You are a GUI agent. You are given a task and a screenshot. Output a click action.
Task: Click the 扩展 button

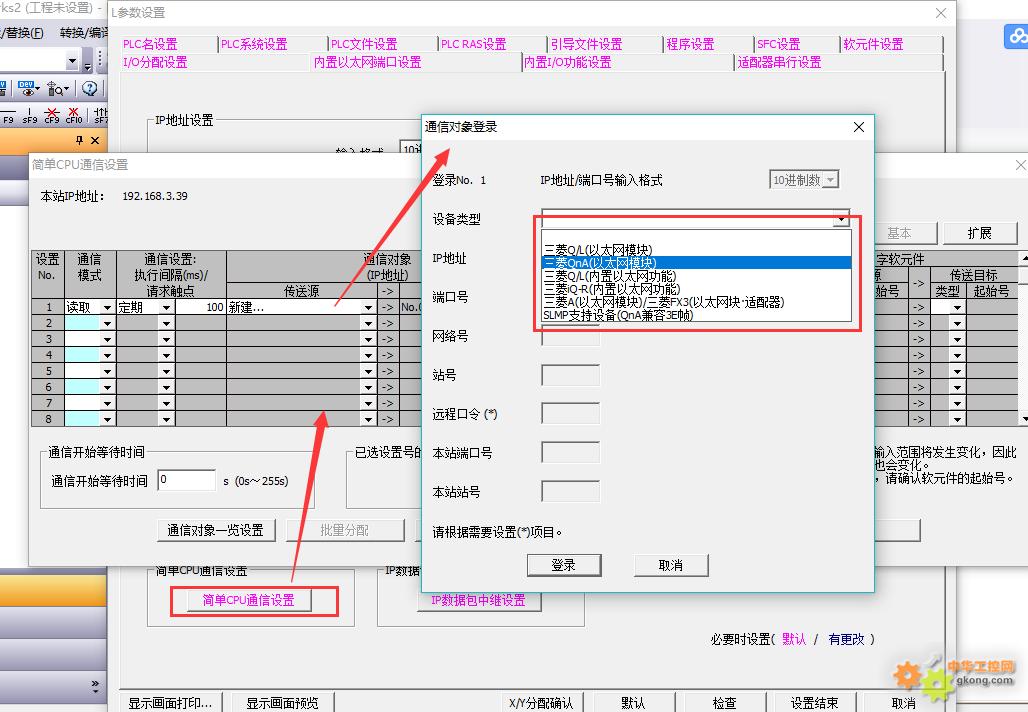979,233
